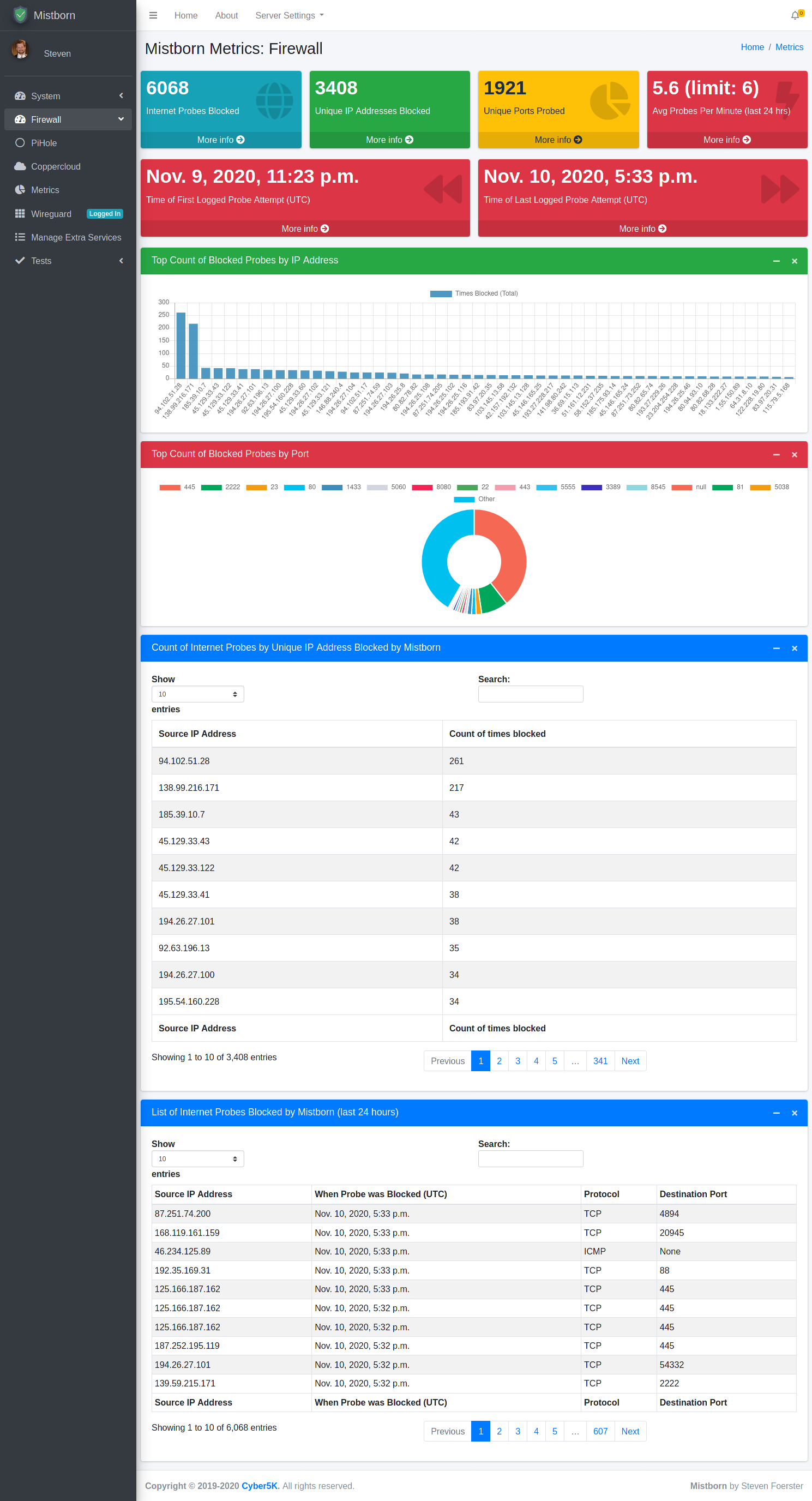Viewport: 812px width, 1501px height.
Task: Click the Search field in IP count table
Action: tap(530, 694)
